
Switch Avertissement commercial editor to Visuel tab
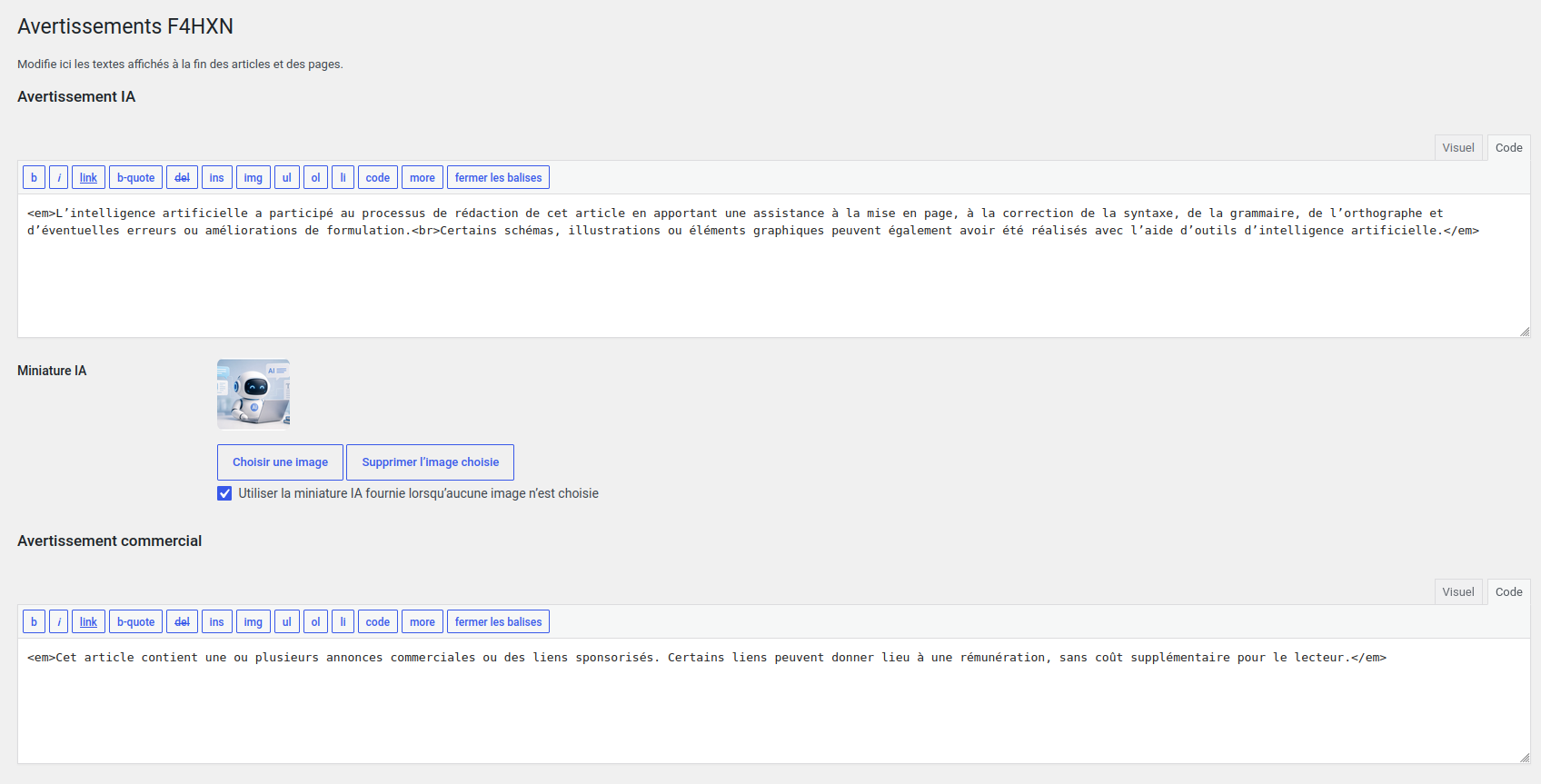tap(1458, 591)
